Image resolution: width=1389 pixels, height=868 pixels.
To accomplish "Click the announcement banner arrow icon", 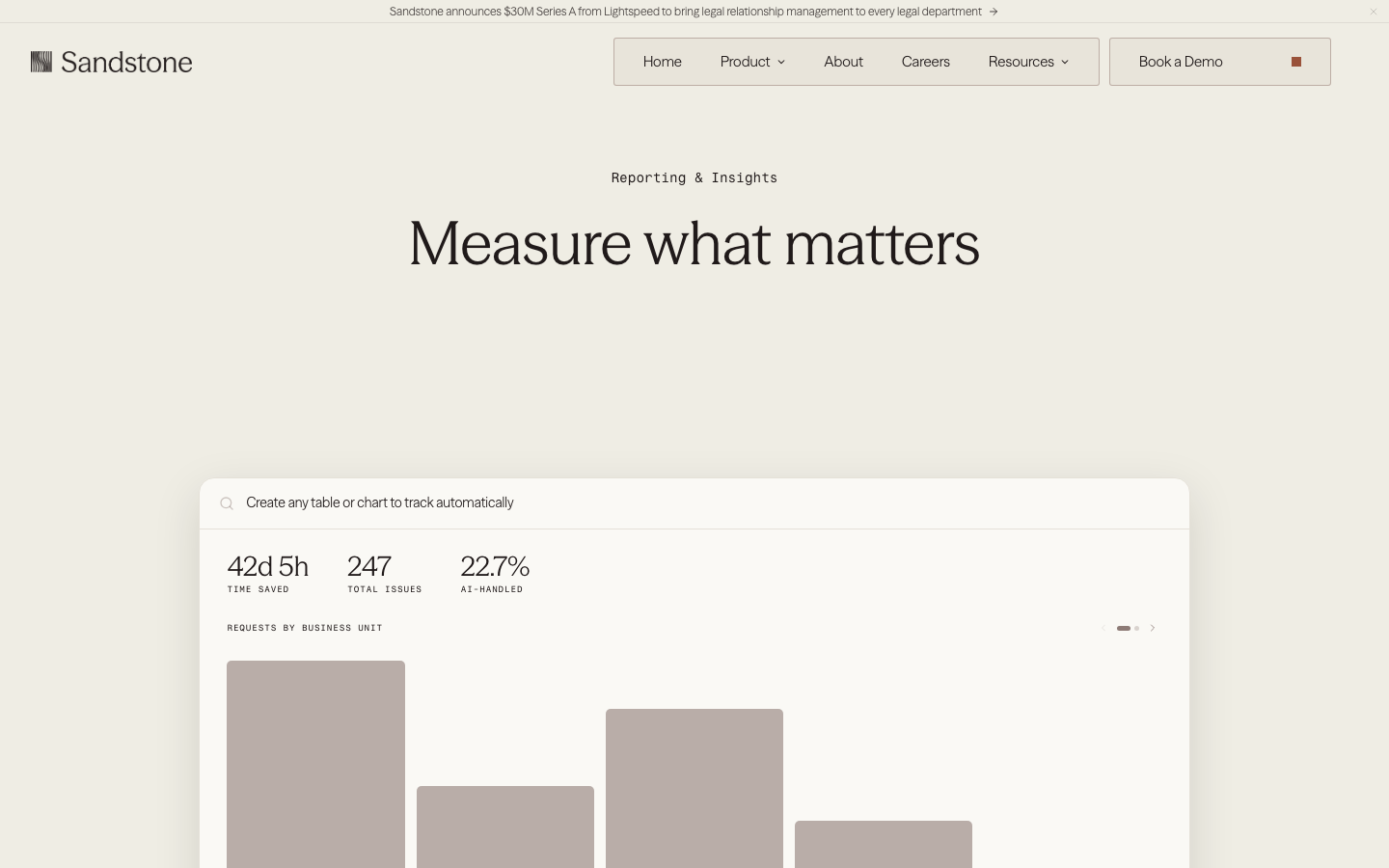I will [994, 12].
